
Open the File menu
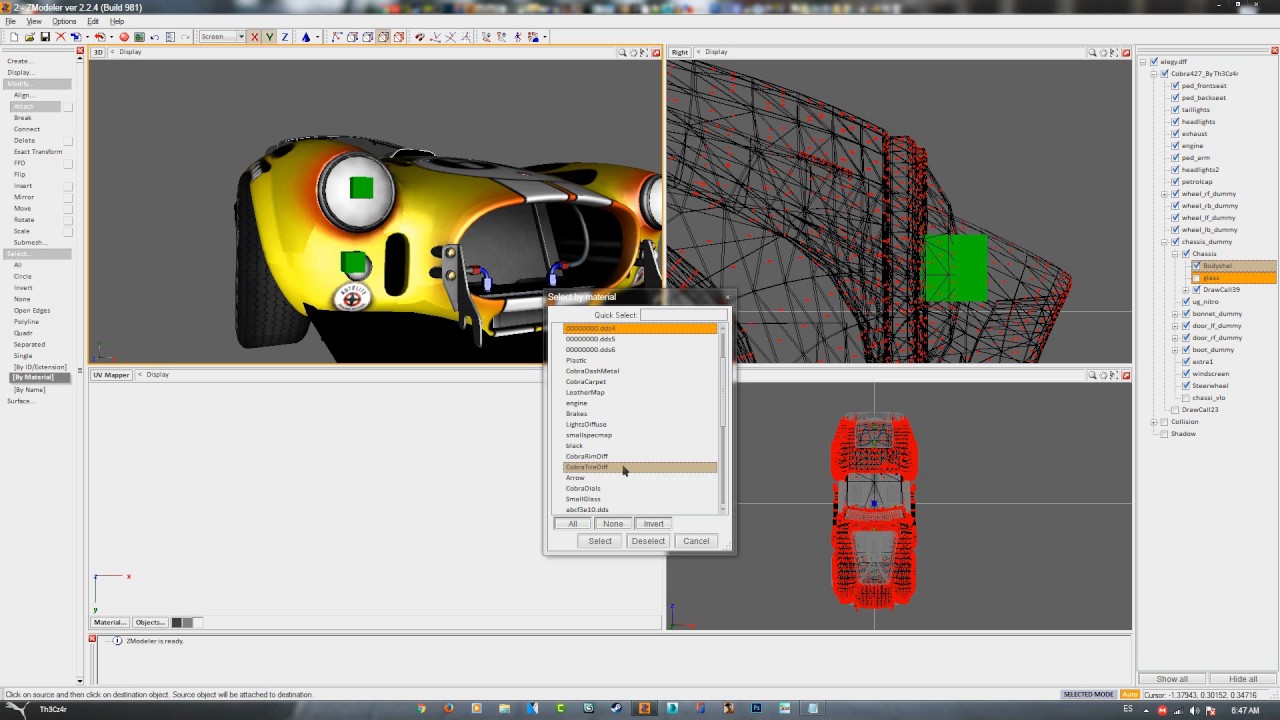coord(10,21)
